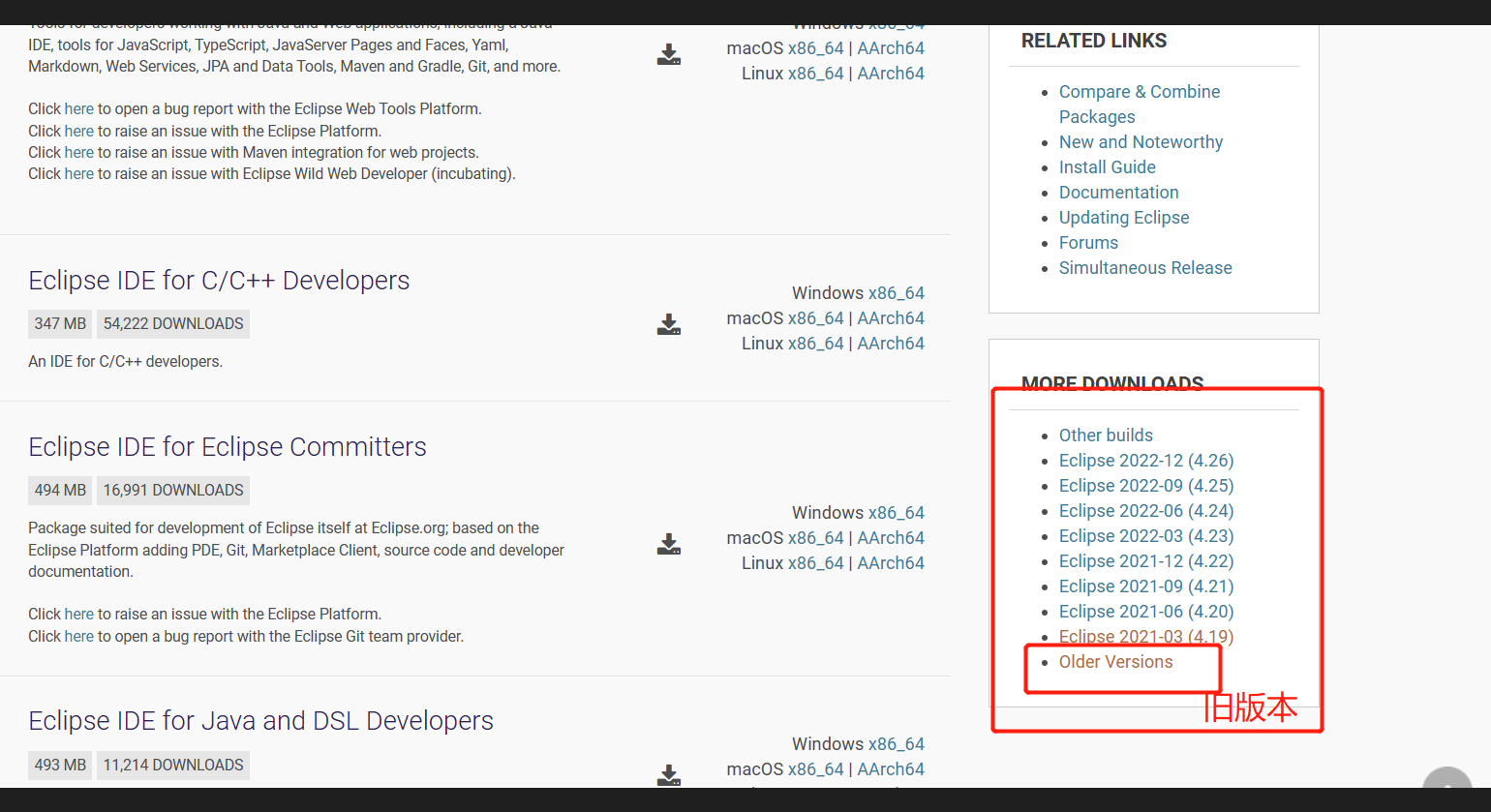Click the 'An IDE for C/C++ developers.' description
This screenshot has width=1491, height=812.
point(125,362)
